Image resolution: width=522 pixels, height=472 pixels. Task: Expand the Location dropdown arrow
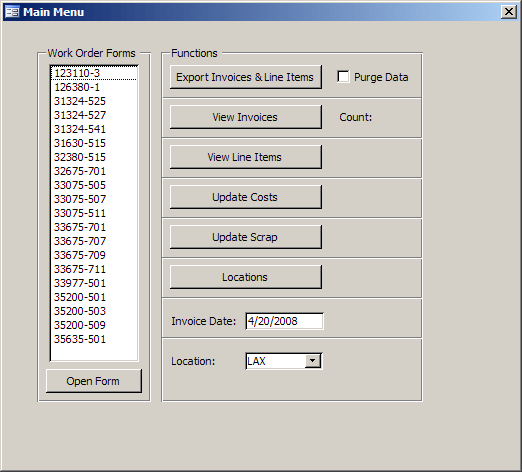point(313,361)
